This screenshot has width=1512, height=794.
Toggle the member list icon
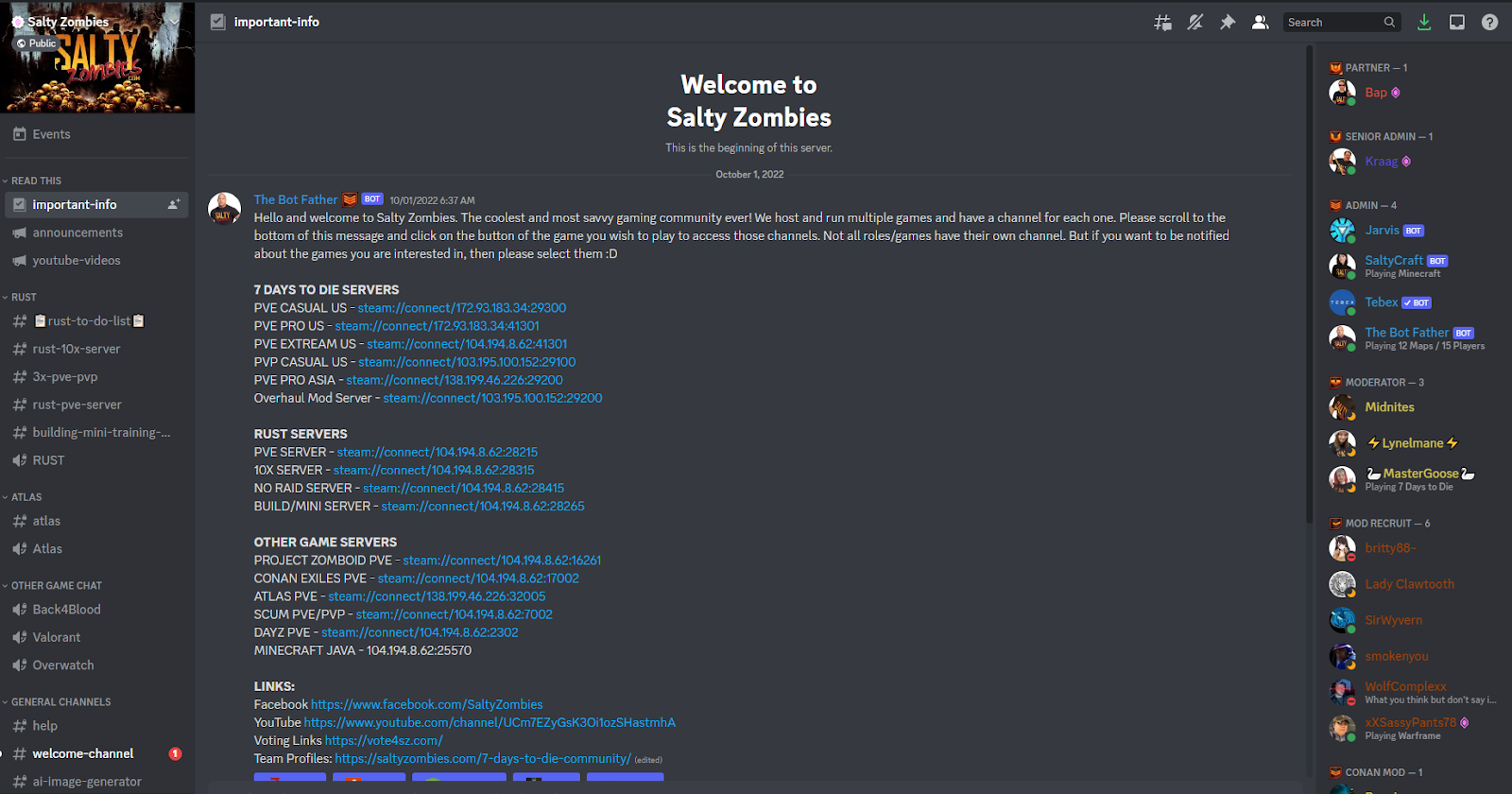pos(1260,22)
